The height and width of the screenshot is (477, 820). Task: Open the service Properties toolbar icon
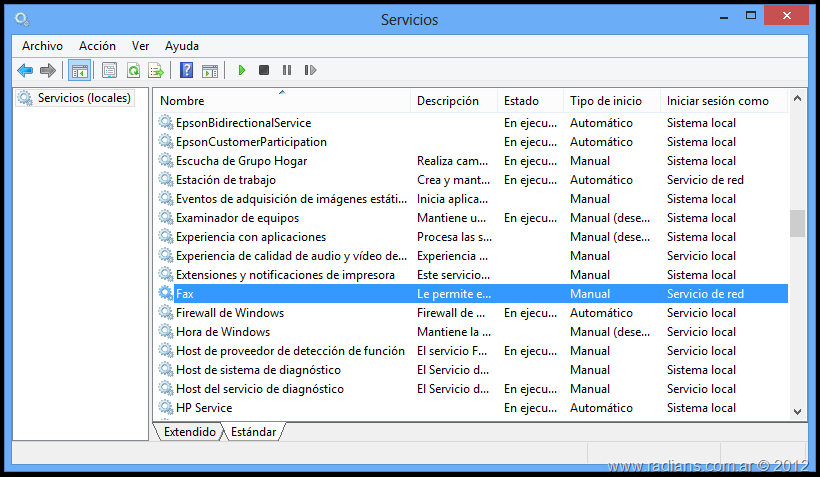point(109,70)
